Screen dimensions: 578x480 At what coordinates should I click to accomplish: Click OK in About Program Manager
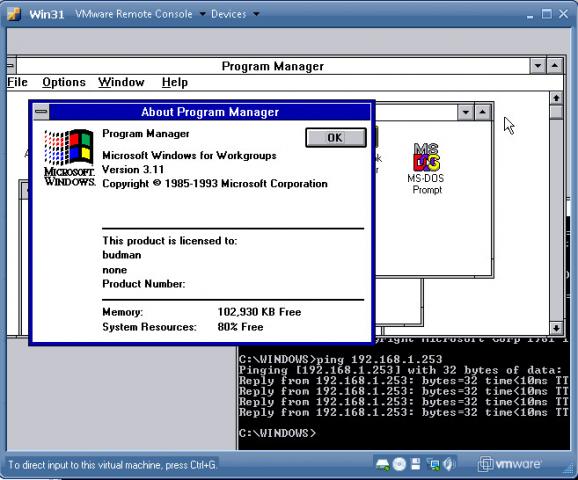(x=335, y=138)
